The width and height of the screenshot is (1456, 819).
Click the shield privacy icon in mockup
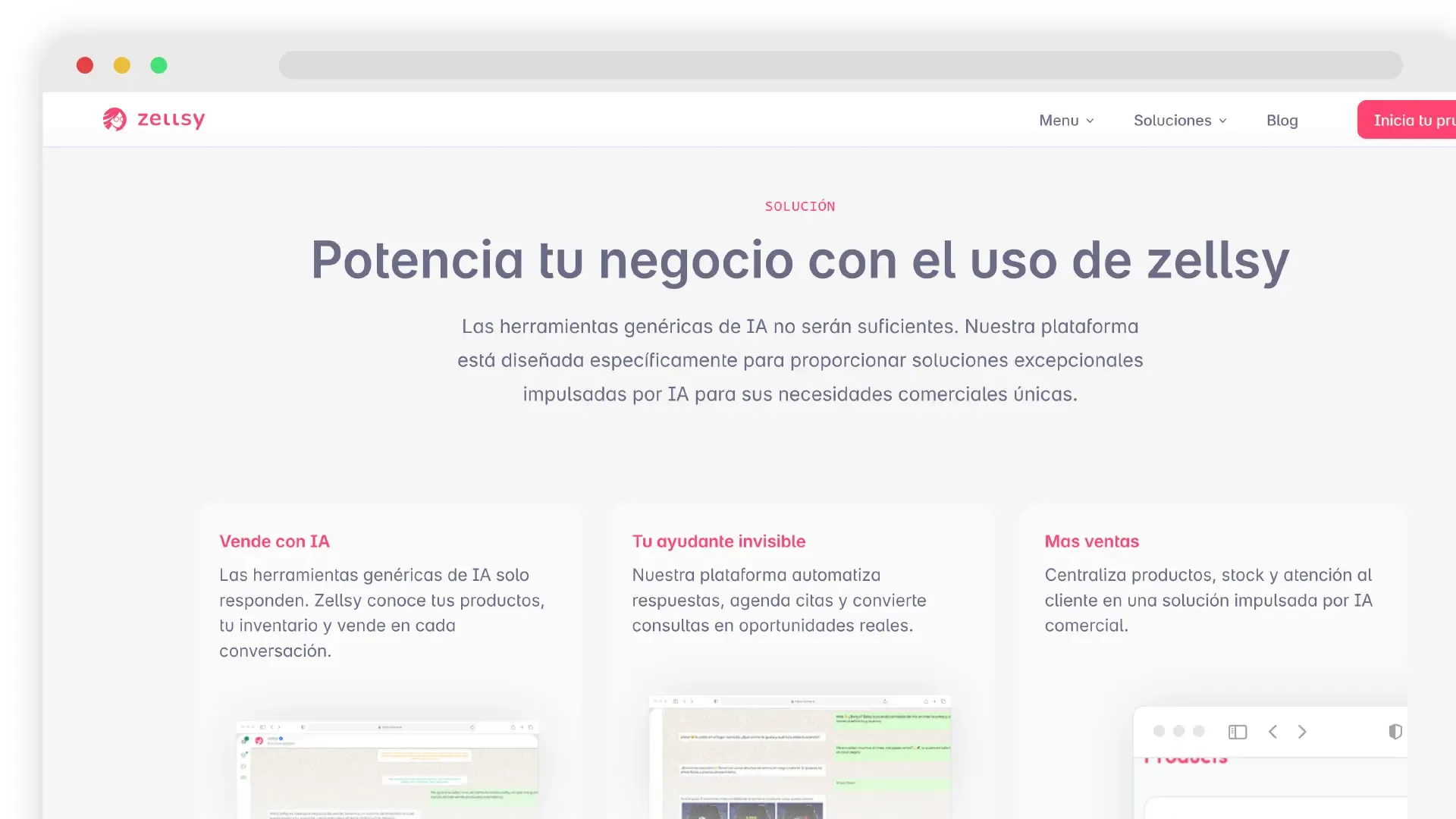1395,732
